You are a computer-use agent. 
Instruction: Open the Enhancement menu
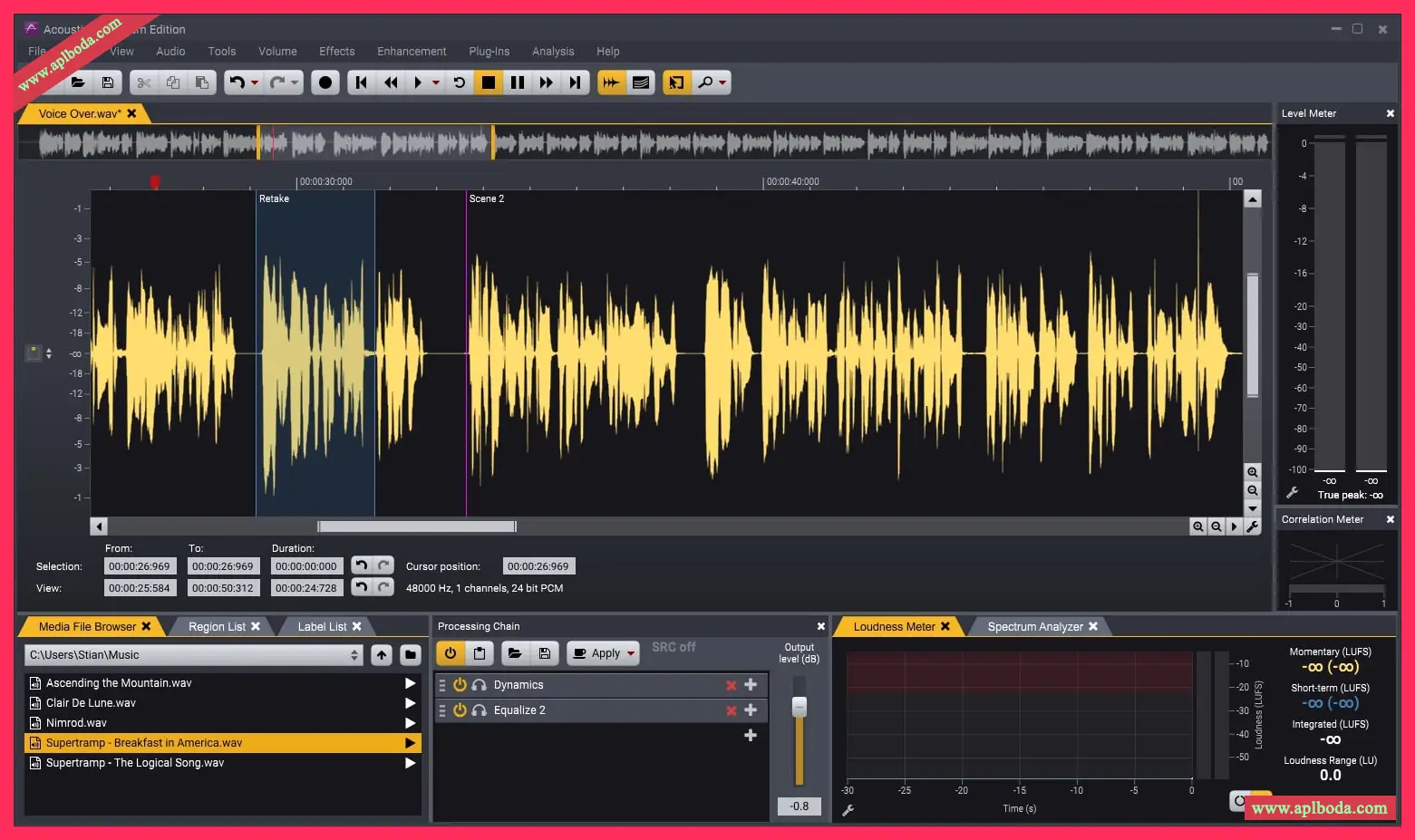[x=412, y=52]
